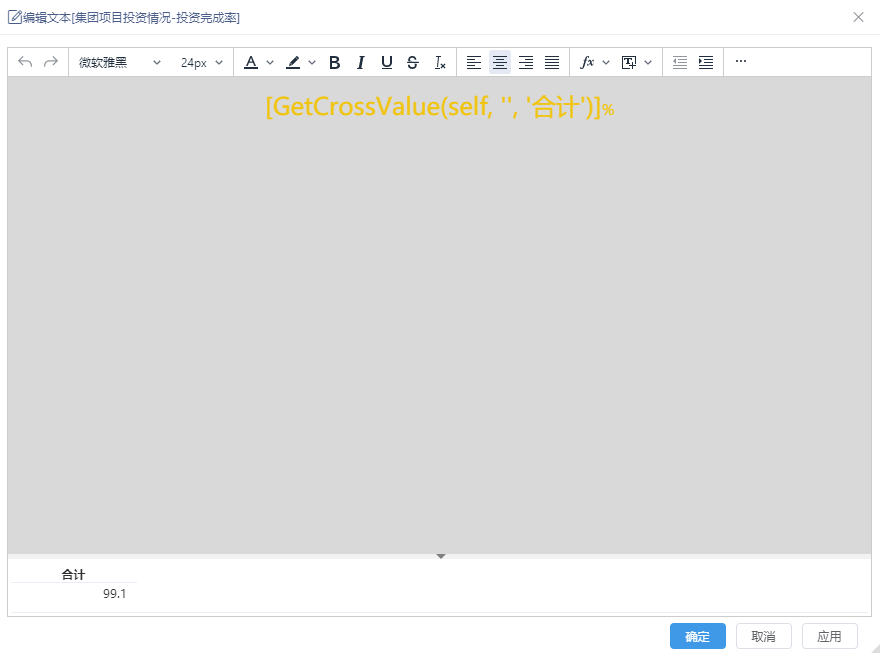
Task: Select the 合计 column header
Action: pos(73,574)
